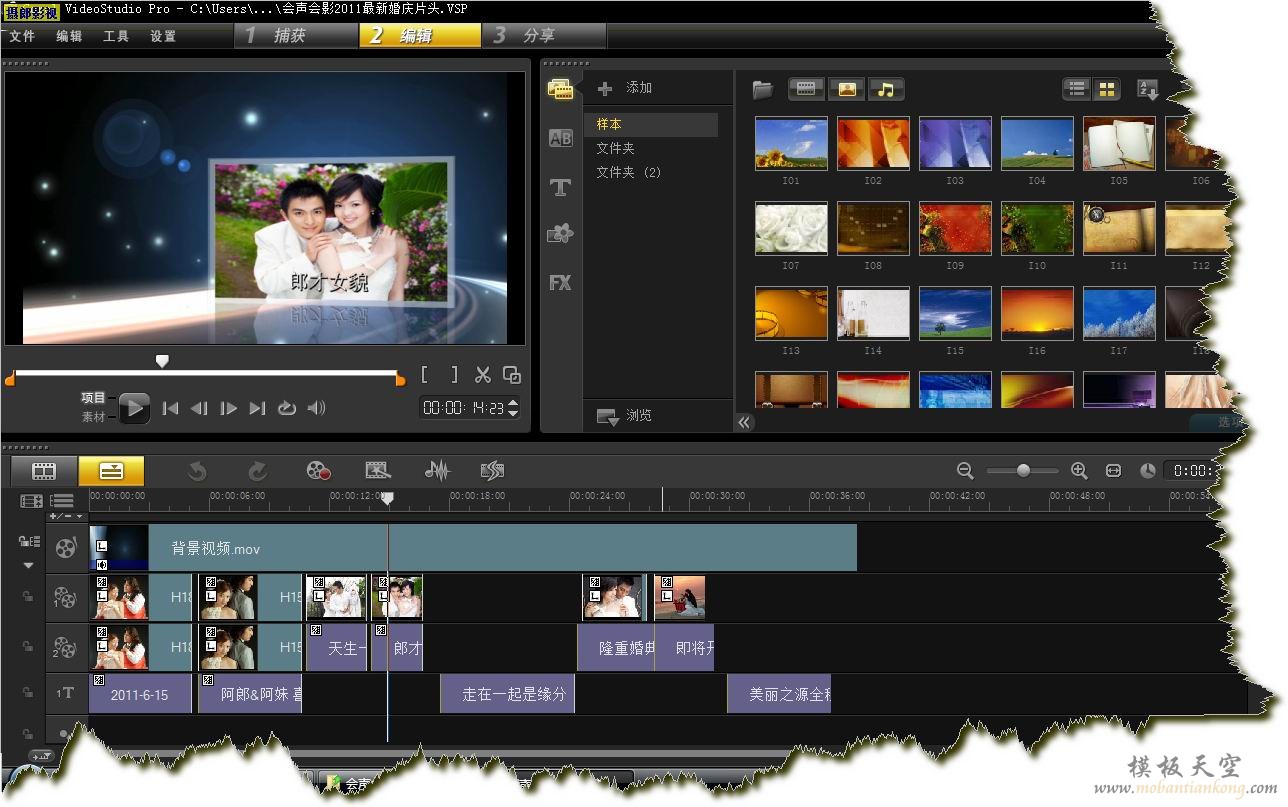Image resolution: width=1288 pixels, height=807 pixels.
Task: Open the 编辑 menu
Action: (69, 36)
